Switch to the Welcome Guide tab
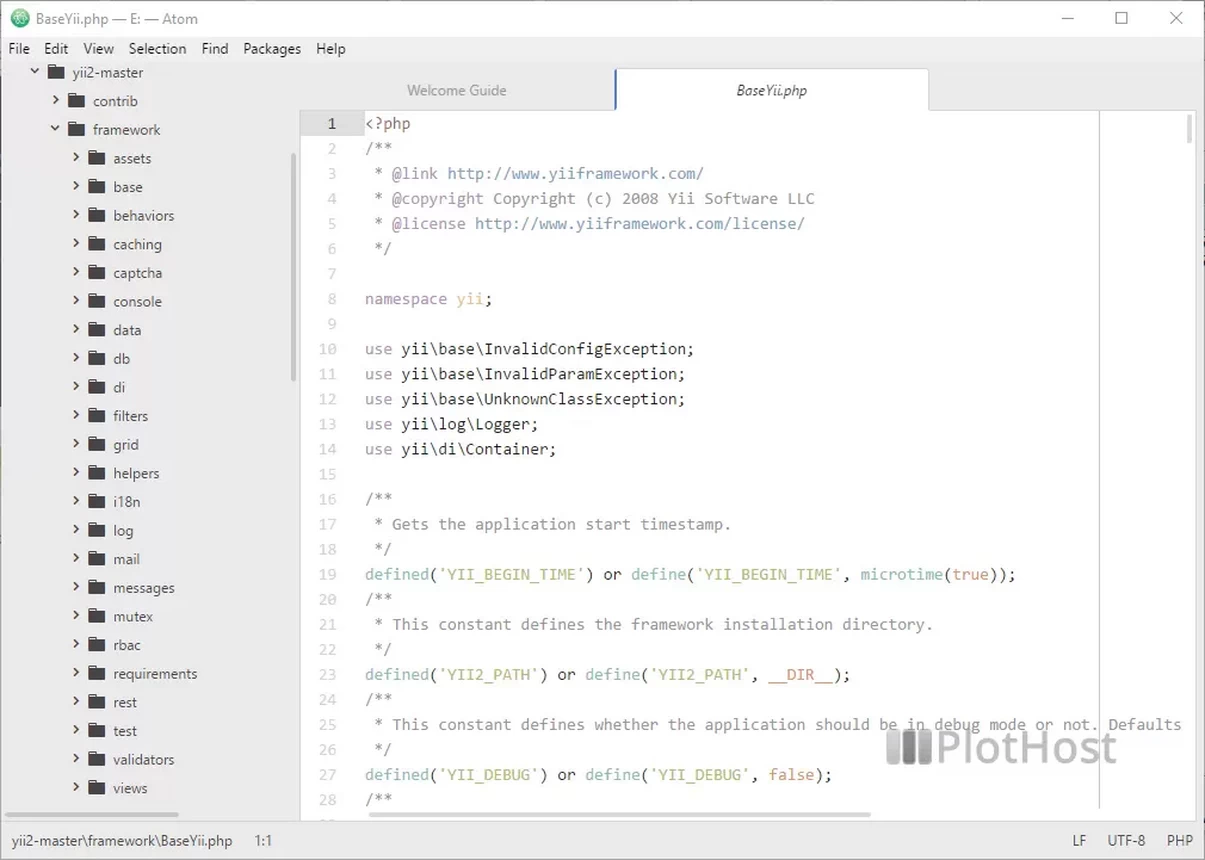The width and height of the screenshot is (1205, 860). [x=457, y=90]
